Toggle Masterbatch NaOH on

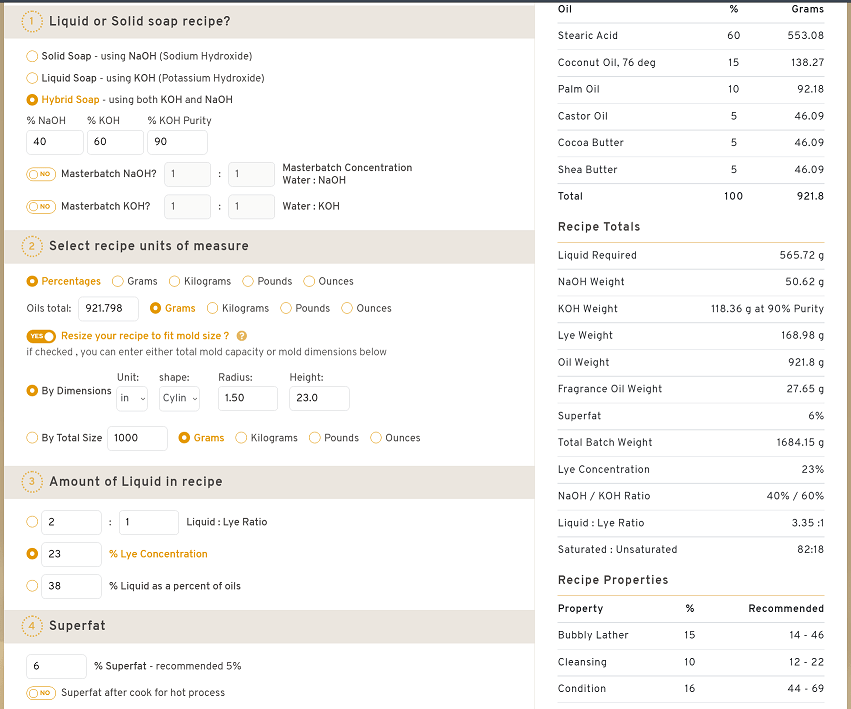tap(40, 174)
